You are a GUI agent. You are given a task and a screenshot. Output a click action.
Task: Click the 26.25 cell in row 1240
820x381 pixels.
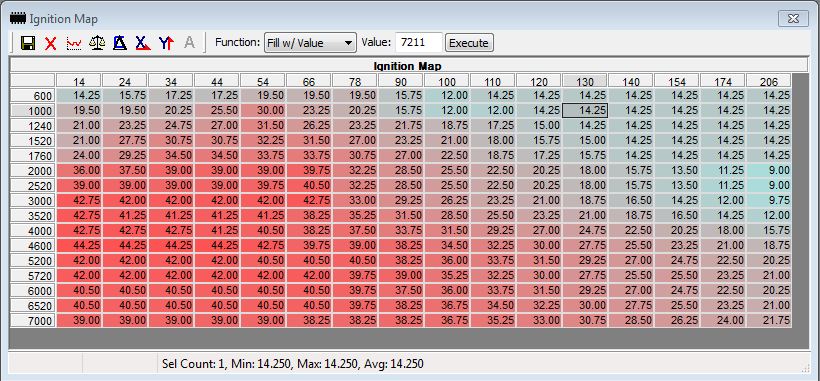tap(309, 125)
